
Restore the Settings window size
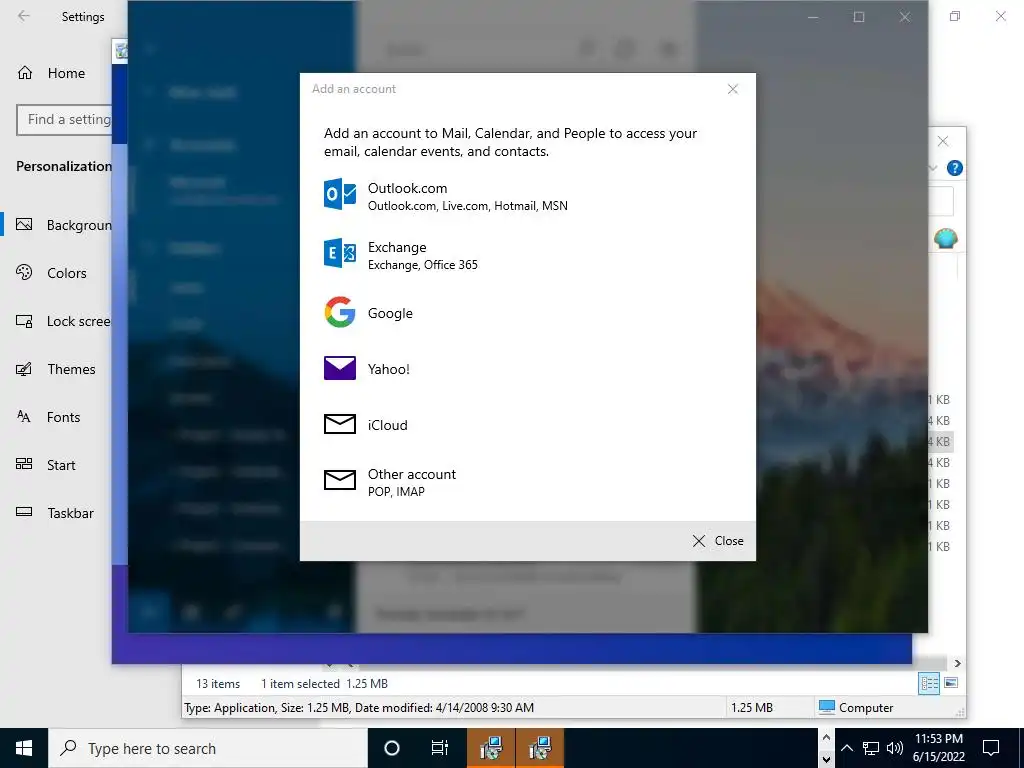955,16
